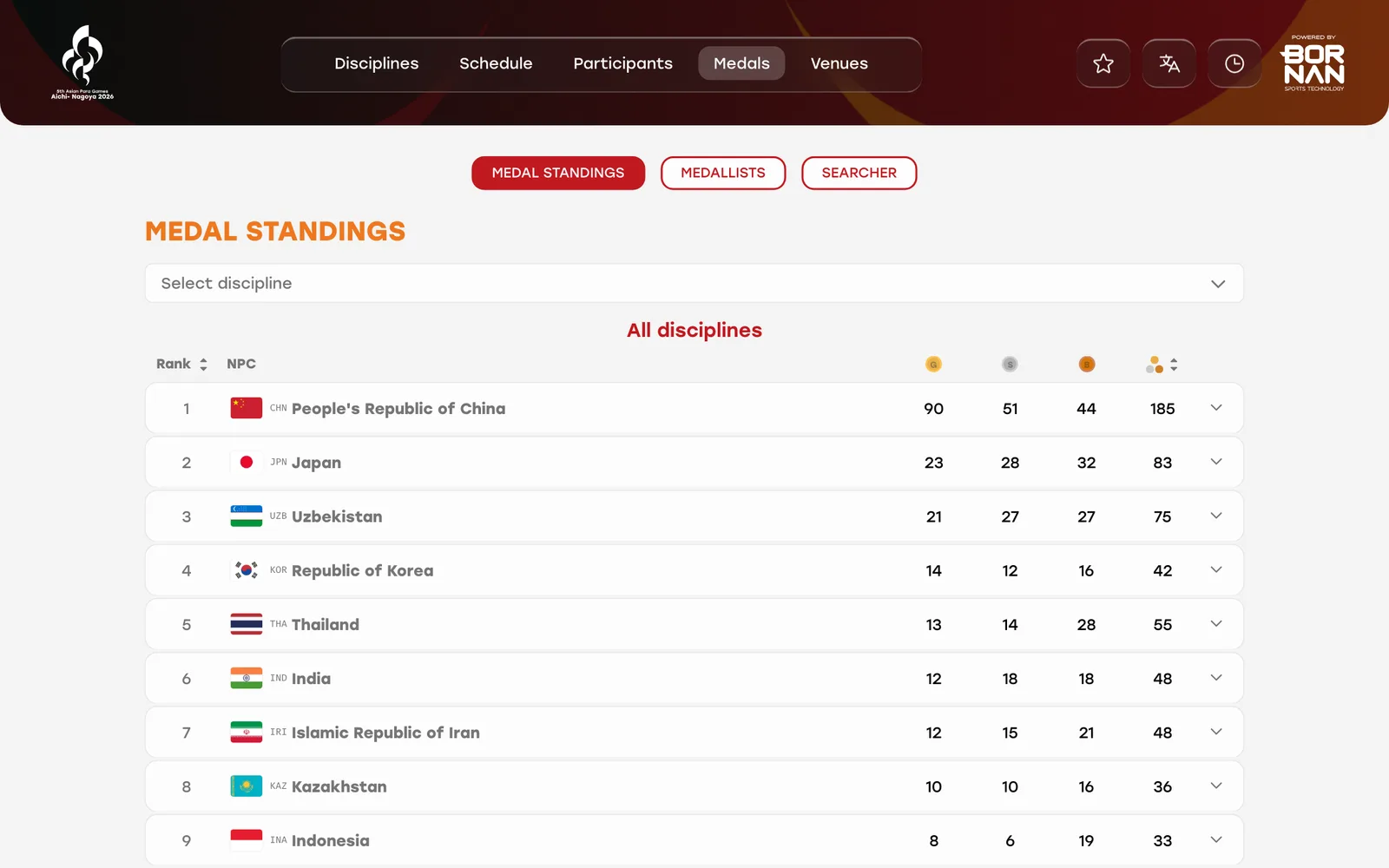Expand the Republic of Korea row
Viewport: 1389px width, 868px height.
(1216, 569)
